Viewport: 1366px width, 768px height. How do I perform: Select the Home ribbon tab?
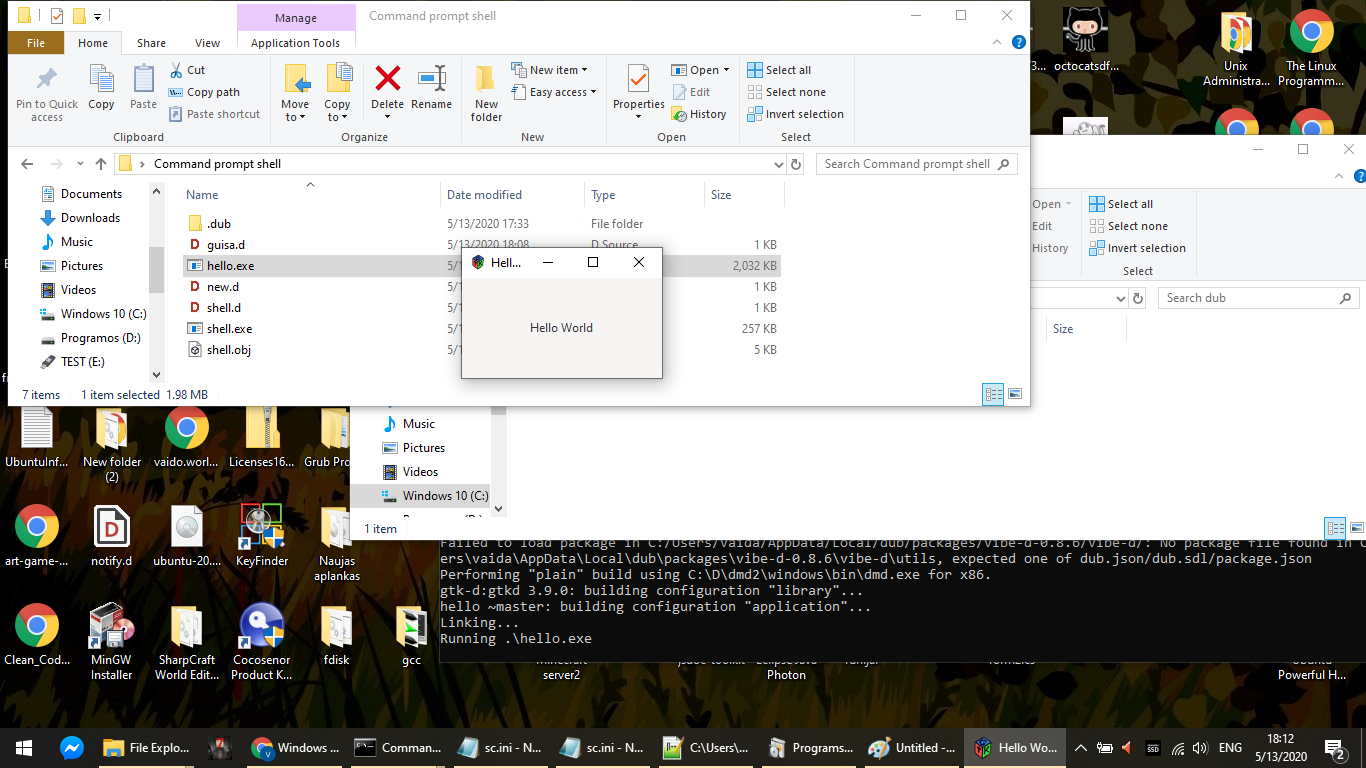click(93, 43)
